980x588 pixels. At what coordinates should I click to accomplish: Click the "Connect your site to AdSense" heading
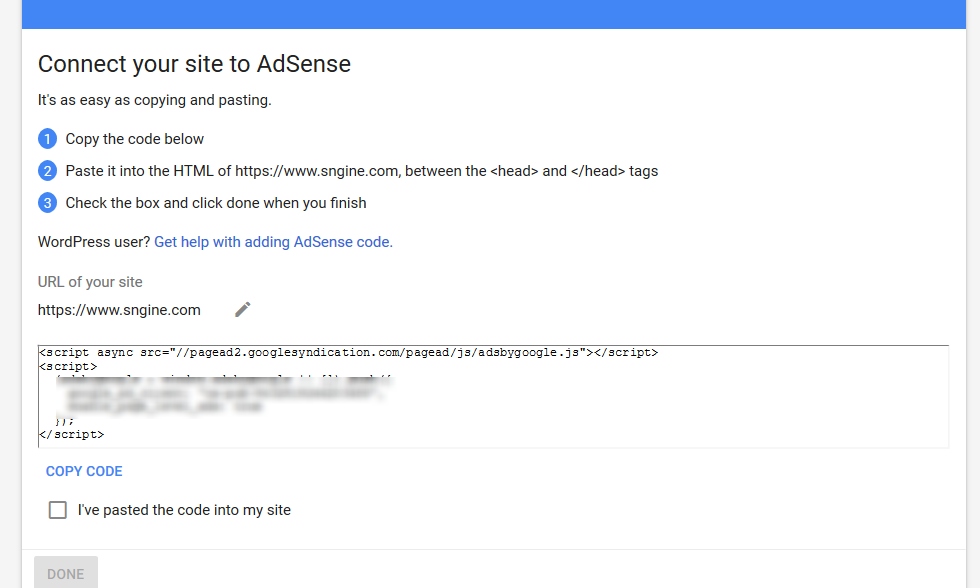[194, 64]
